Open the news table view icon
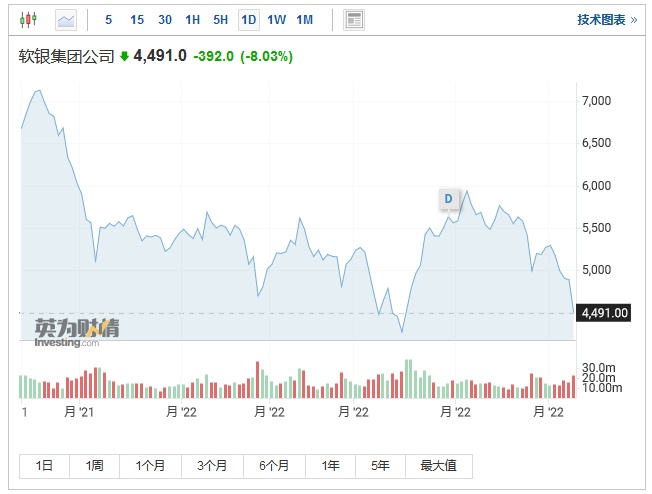The image size is (652, 494). 354,20
